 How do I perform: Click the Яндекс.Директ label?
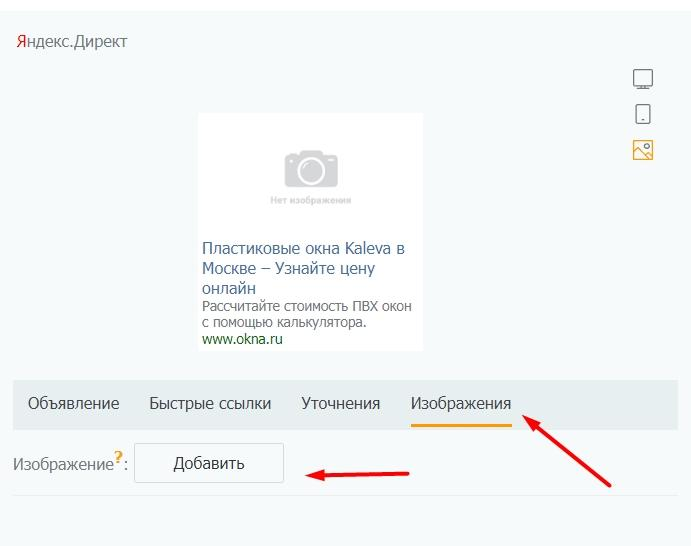point(72,41)
